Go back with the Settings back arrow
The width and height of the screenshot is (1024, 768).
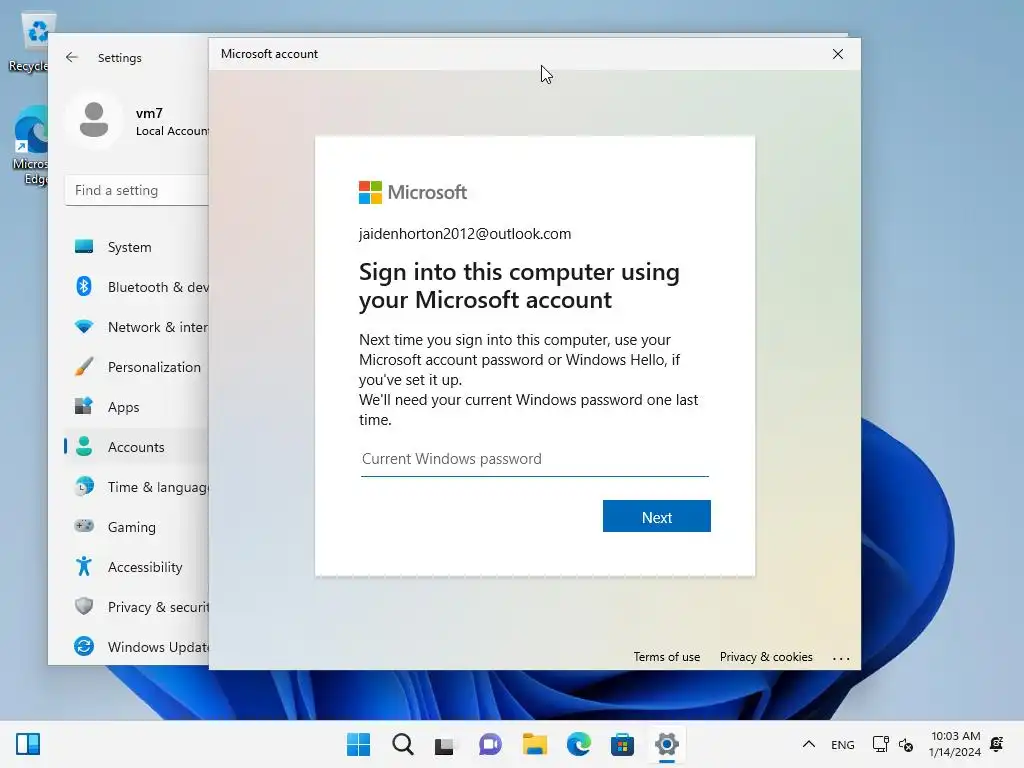click(x=72, y=57)
